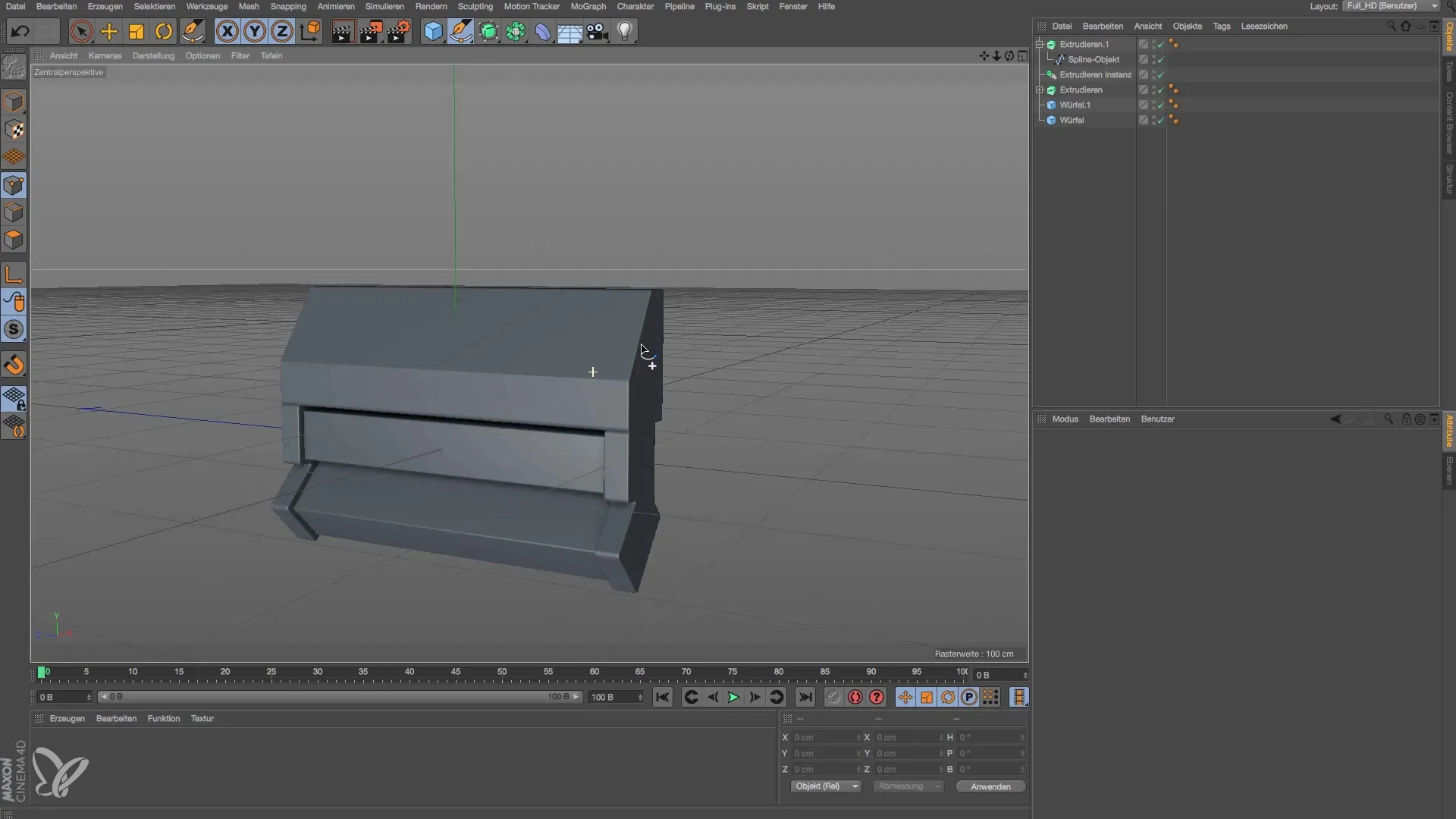The width and height of the screenshot is (1456, 819).
Task: Select the Würfel.1 object
Action: coord(1075,105)
